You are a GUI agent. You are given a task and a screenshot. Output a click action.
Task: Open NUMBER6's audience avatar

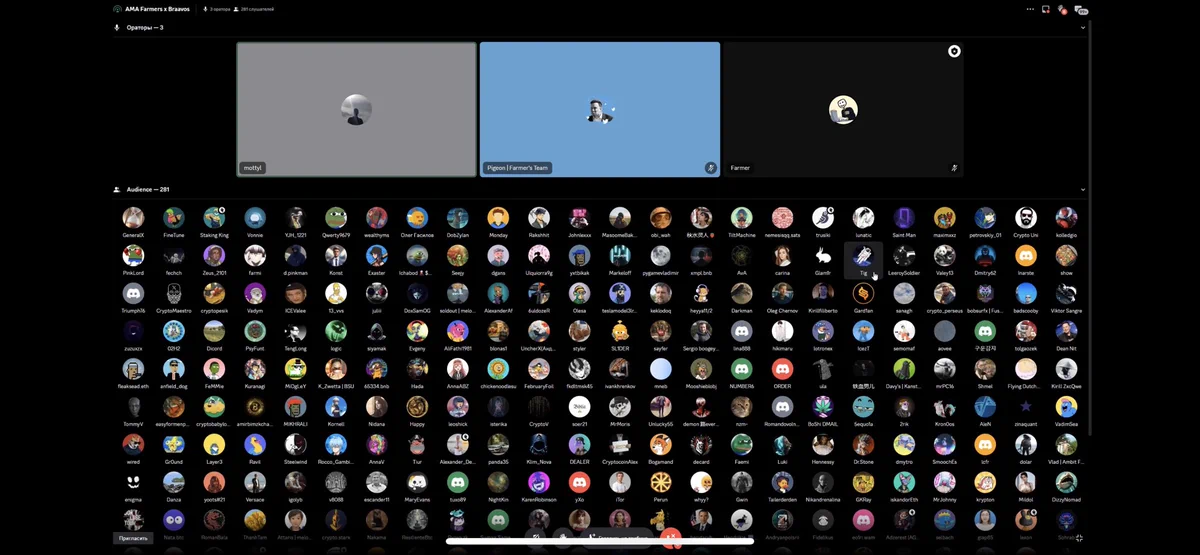coord(741,369)
